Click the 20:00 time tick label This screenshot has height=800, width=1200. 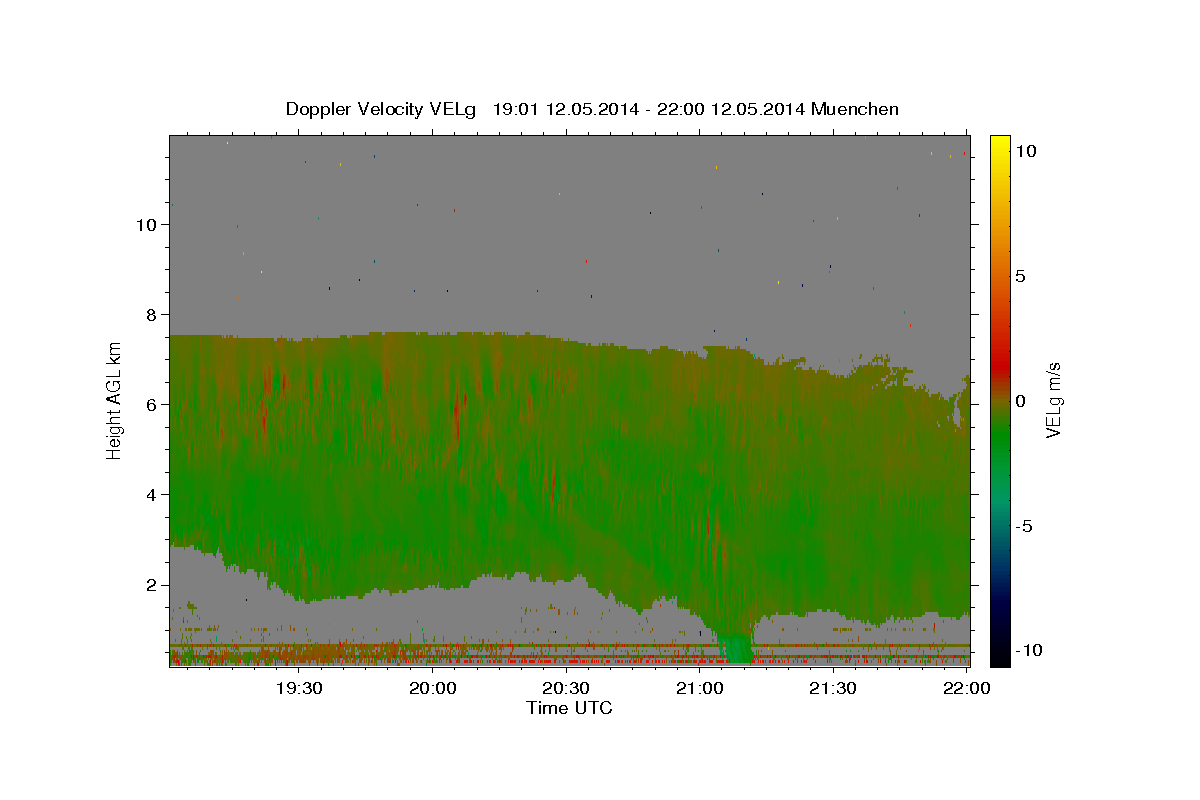tap(432, 688)
